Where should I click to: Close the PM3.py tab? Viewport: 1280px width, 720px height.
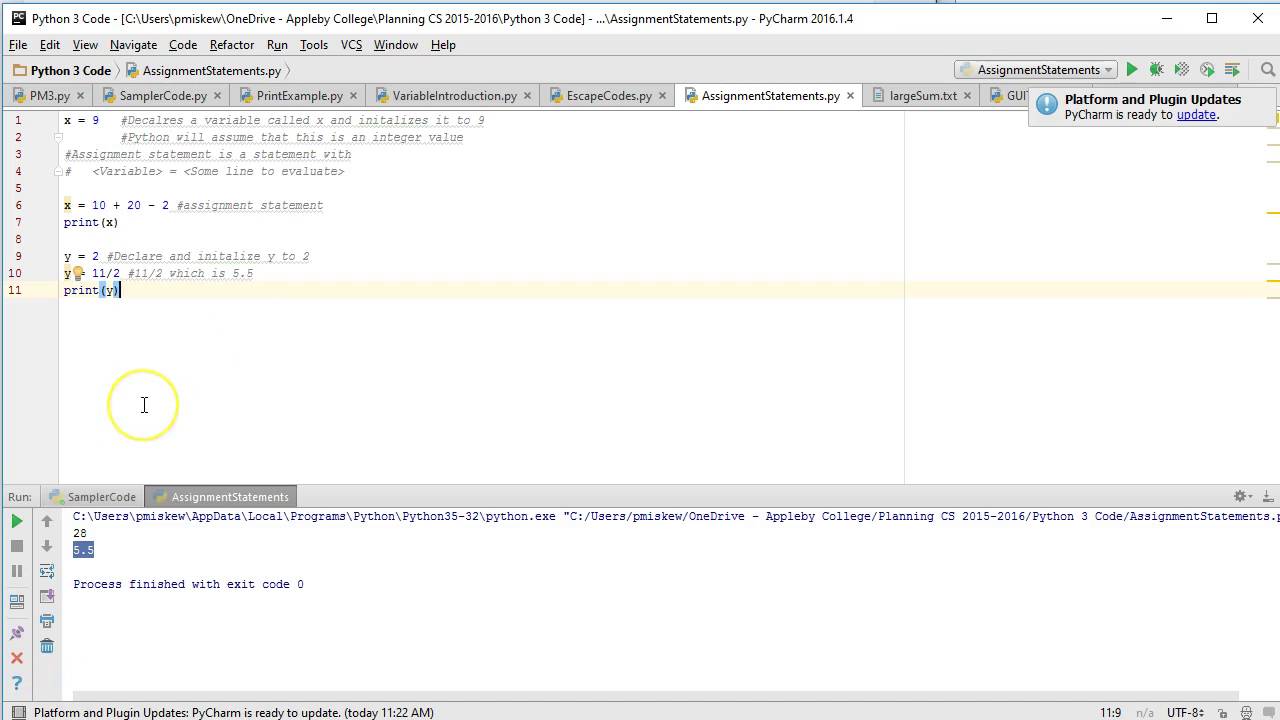pyautogui.click(x=81, y=96)
